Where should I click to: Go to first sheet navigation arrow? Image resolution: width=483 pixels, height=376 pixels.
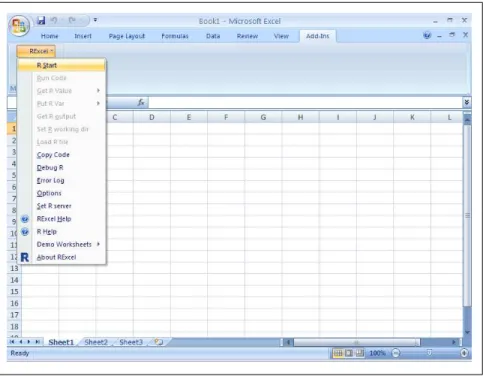tap(12, 342)
